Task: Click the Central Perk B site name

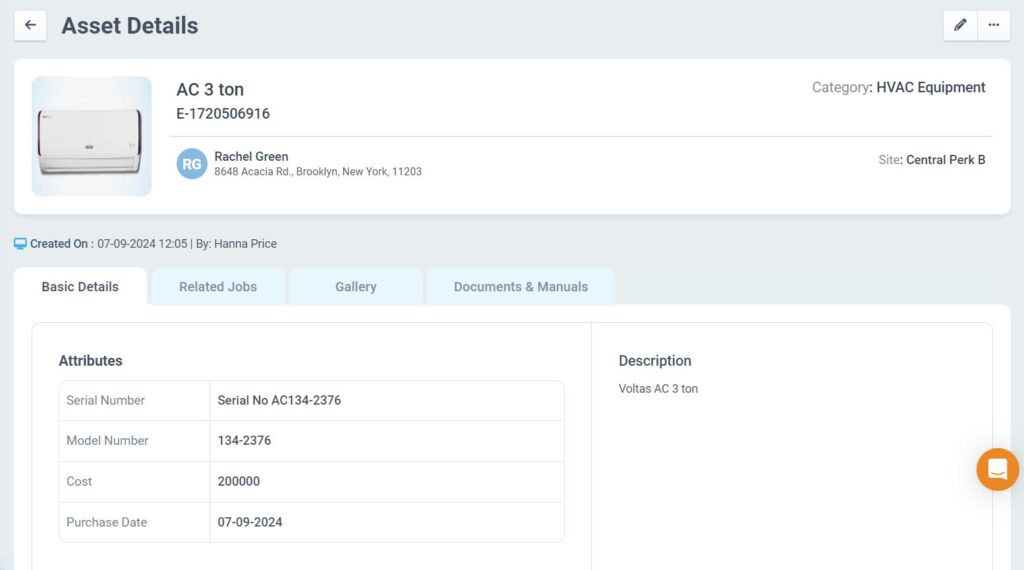Action: tap(945, 160)
